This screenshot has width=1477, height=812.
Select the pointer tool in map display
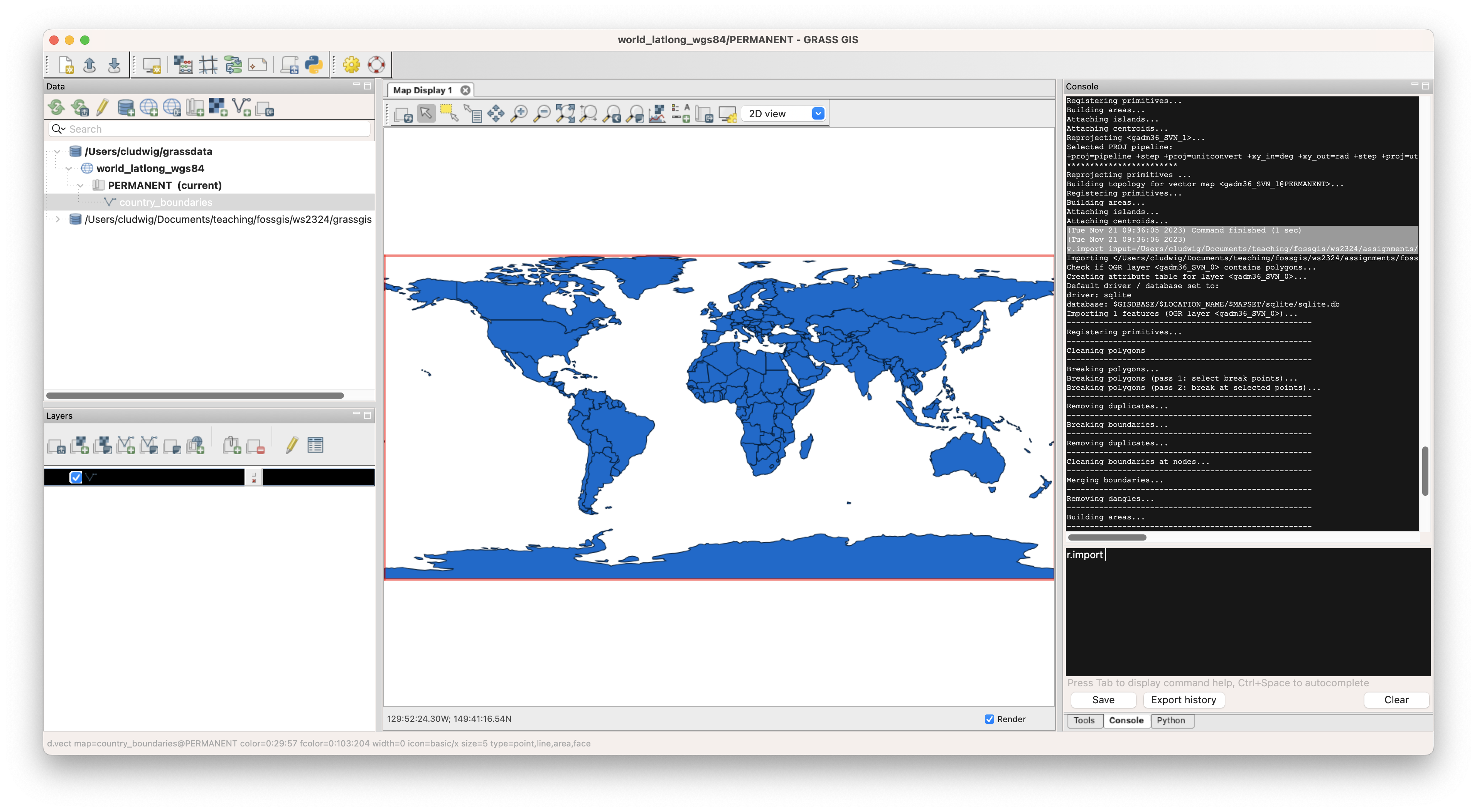(x=426, y=113)
